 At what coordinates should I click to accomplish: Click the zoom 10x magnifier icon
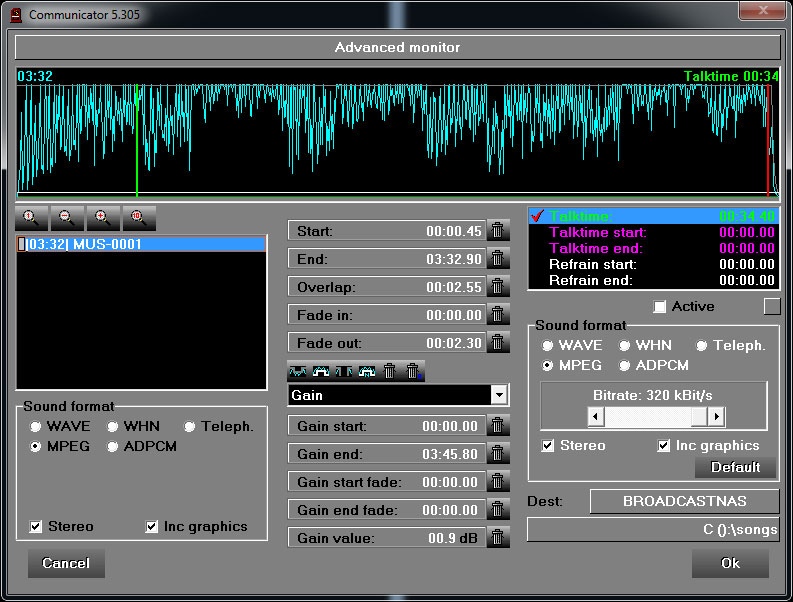[139, 218]
